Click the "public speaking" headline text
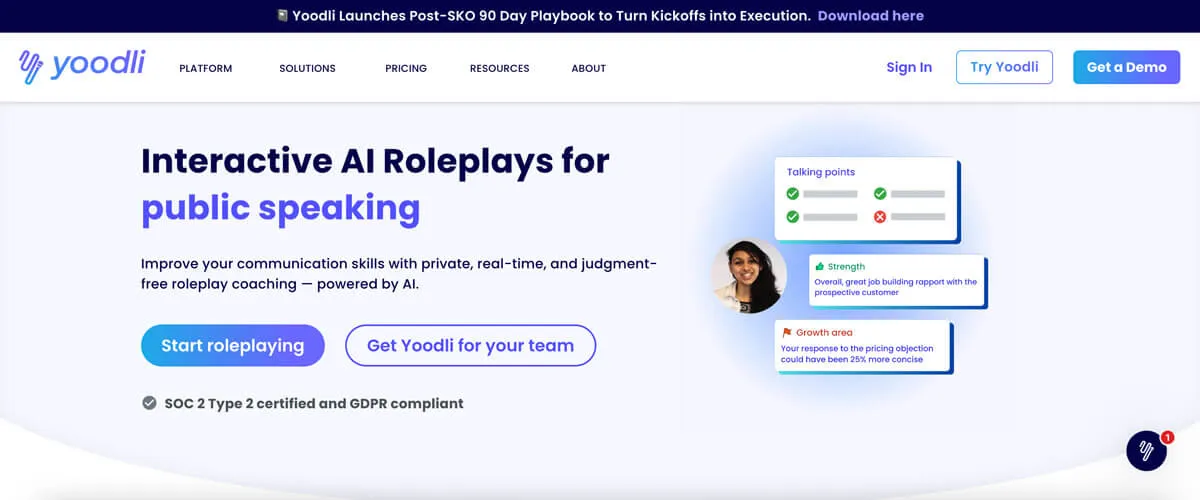 [281, 208]
